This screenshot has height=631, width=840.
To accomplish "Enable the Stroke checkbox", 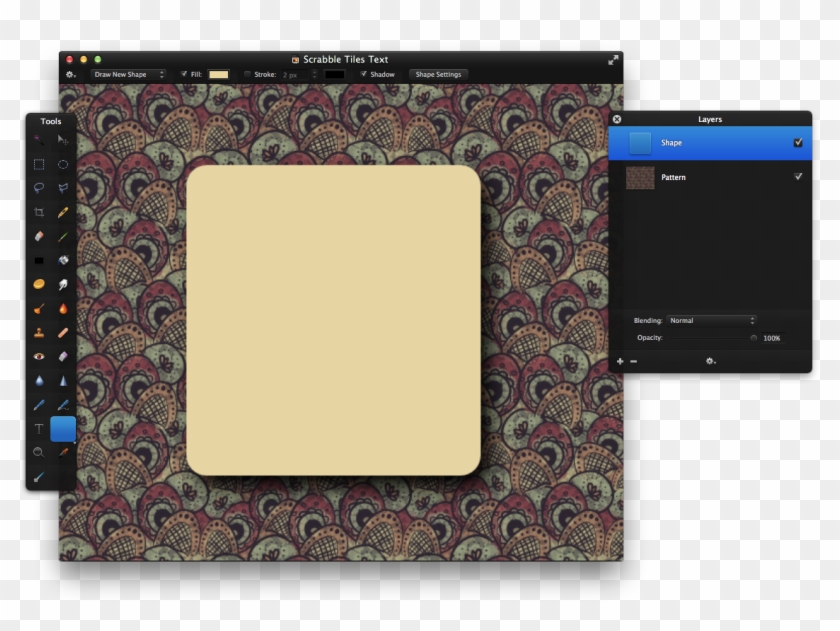I will pos(248,74).
